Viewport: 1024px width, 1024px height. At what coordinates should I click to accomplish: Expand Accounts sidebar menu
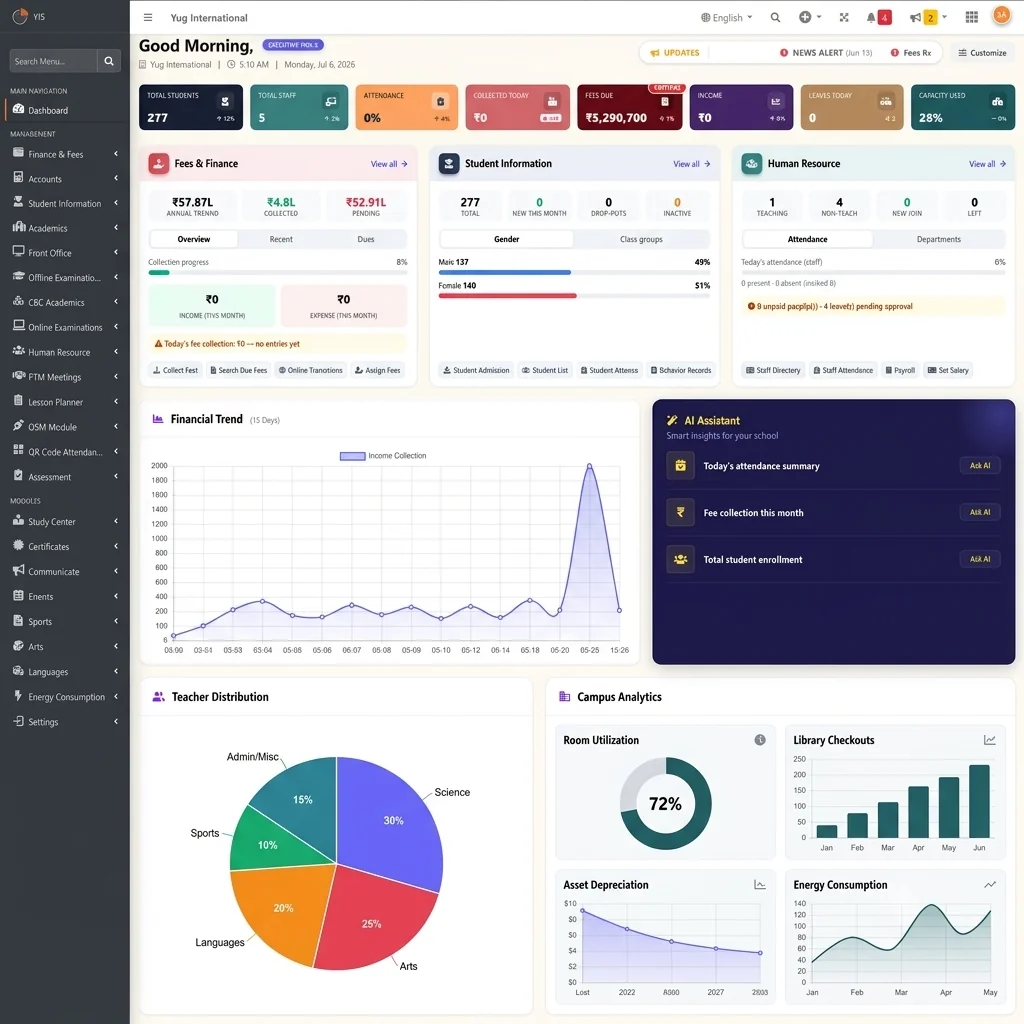[65, 179]
